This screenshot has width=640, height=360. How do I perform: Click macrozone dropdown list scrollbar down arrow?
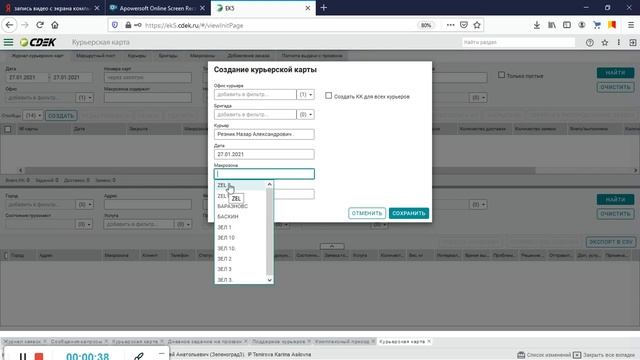point(269,280)
